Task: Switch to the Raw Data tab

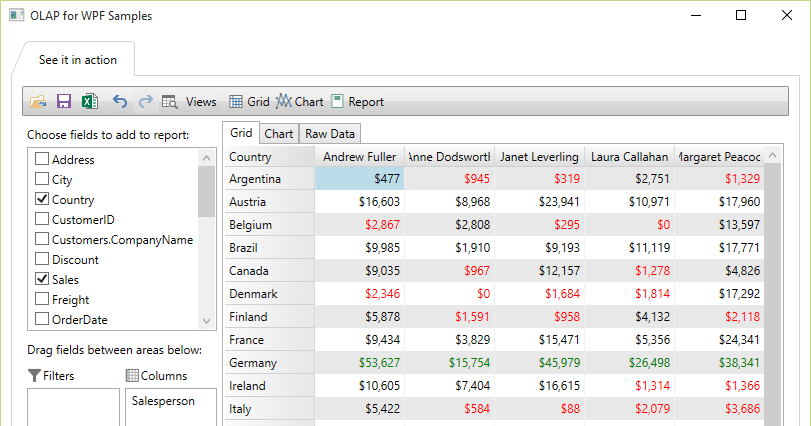Action: (x=330, y=134)
